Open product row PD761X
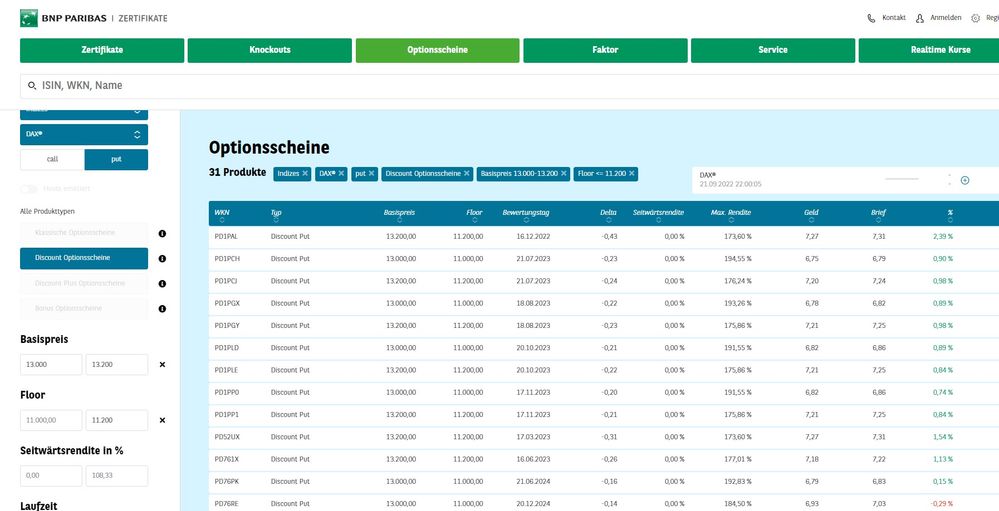The width and height of the screenshot is (999, 511). point(604,459)
